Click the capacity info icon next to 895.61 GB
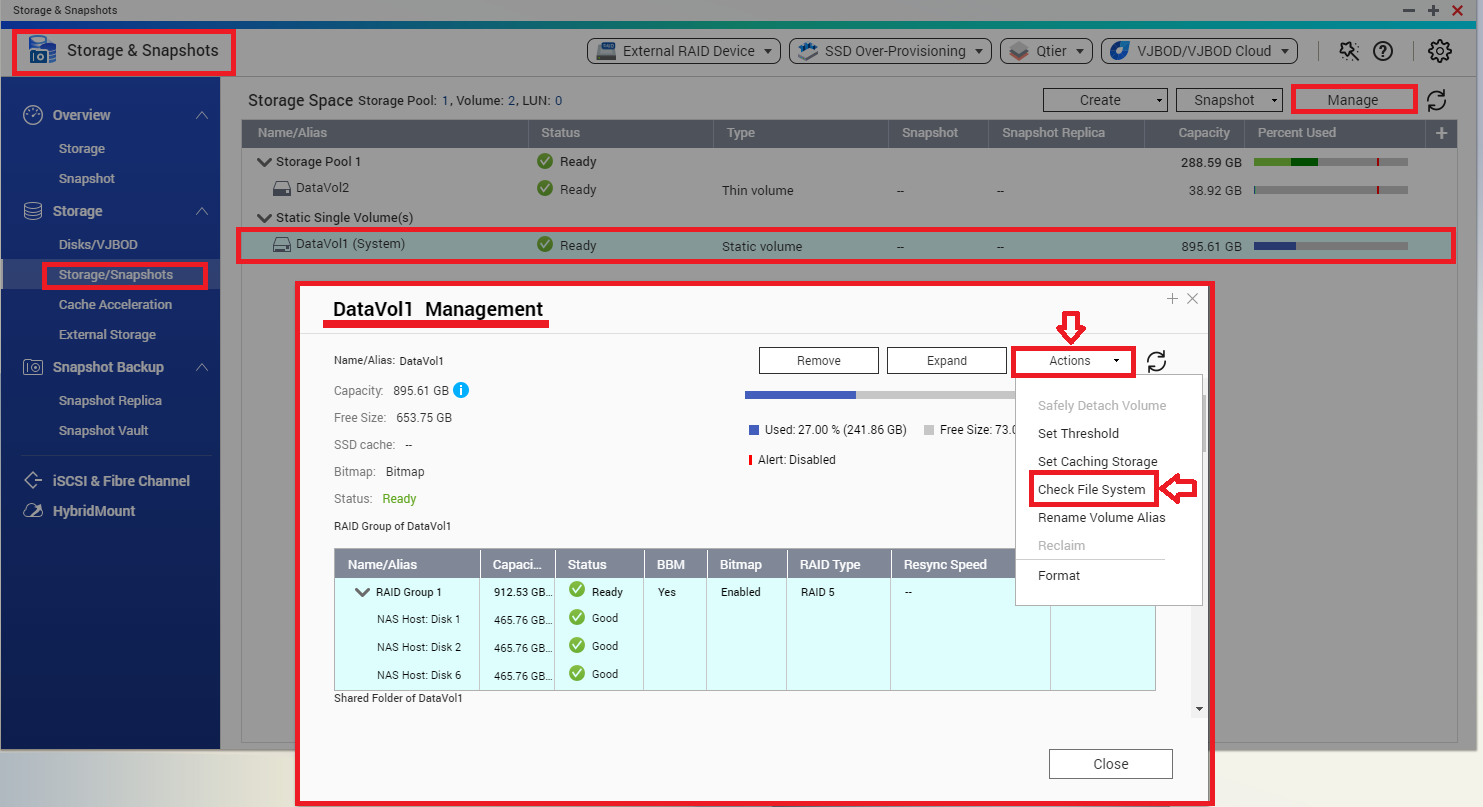1483x807 pixels. [x=461, y=390]
